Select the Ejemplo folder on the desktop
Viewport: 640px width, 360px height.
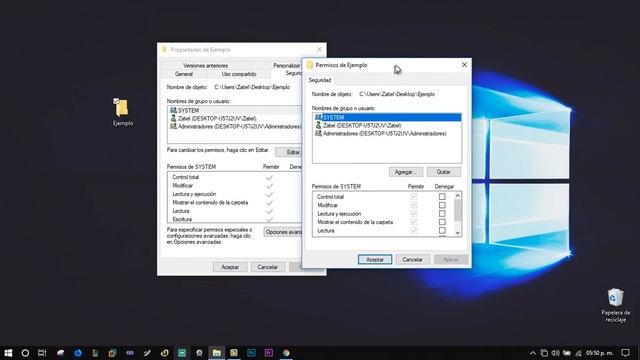122,112
